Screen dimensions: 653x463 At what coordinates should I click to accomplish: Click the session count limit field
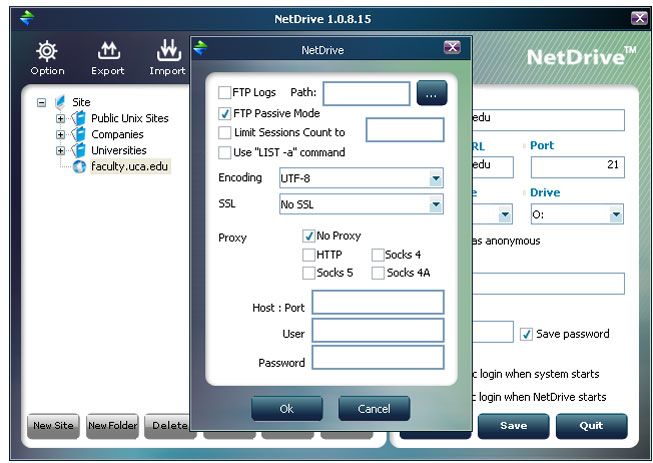pyautogui.click(x=405, y=130)
